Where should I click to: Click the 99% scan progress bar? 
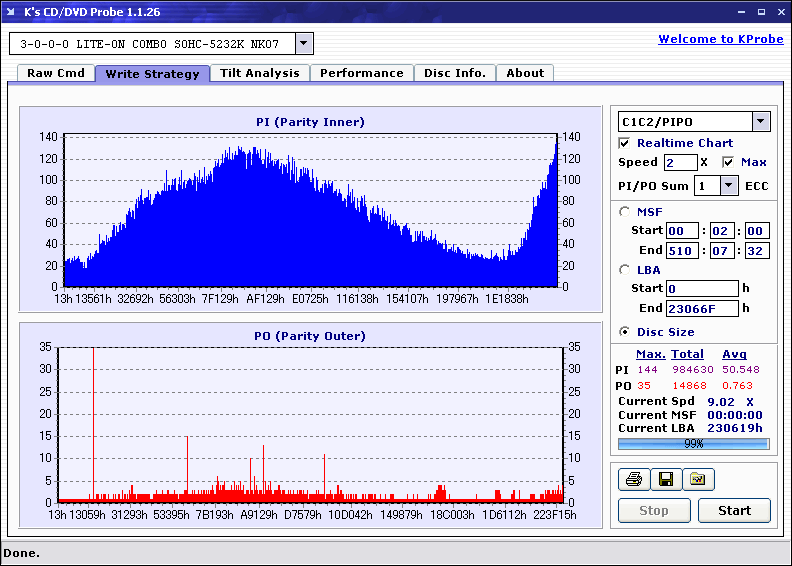[693, 443]
